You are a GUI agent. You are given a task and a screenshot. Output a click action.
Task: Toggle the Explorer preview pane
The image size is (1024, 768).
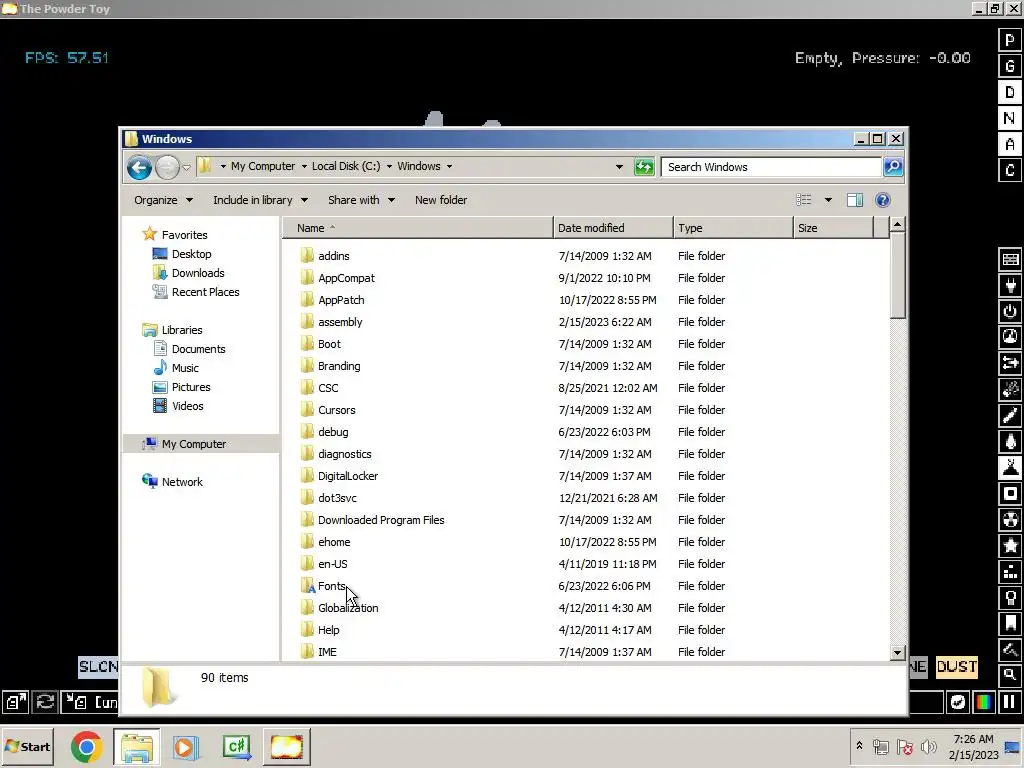(855, 200)
